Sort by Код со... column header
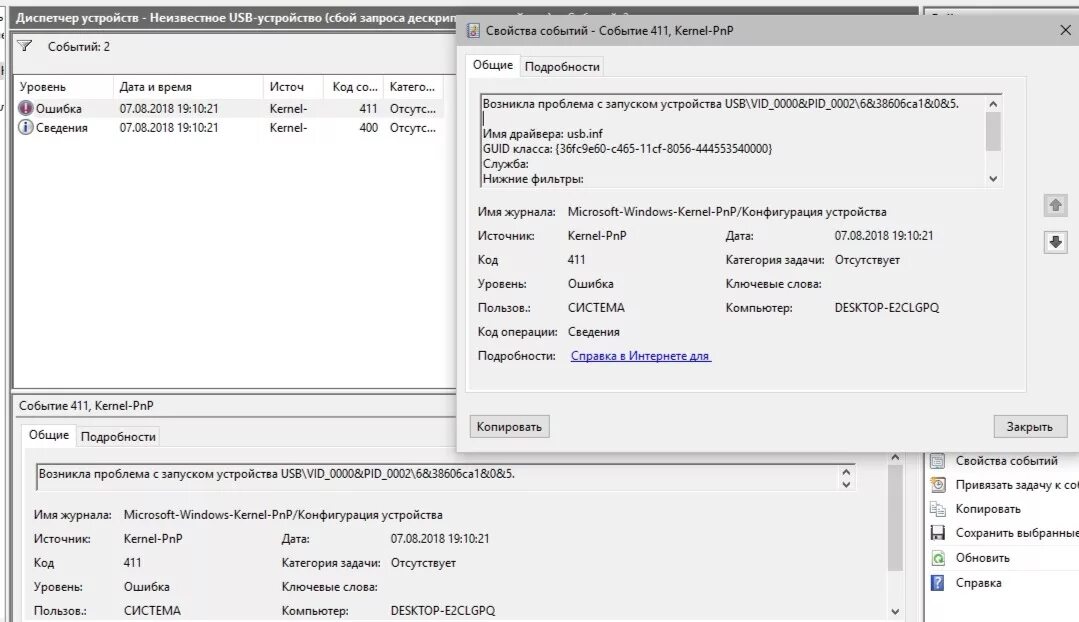The width and height of the screenshot is (1079, 622). pyautogui.click(x=354, y=87)
